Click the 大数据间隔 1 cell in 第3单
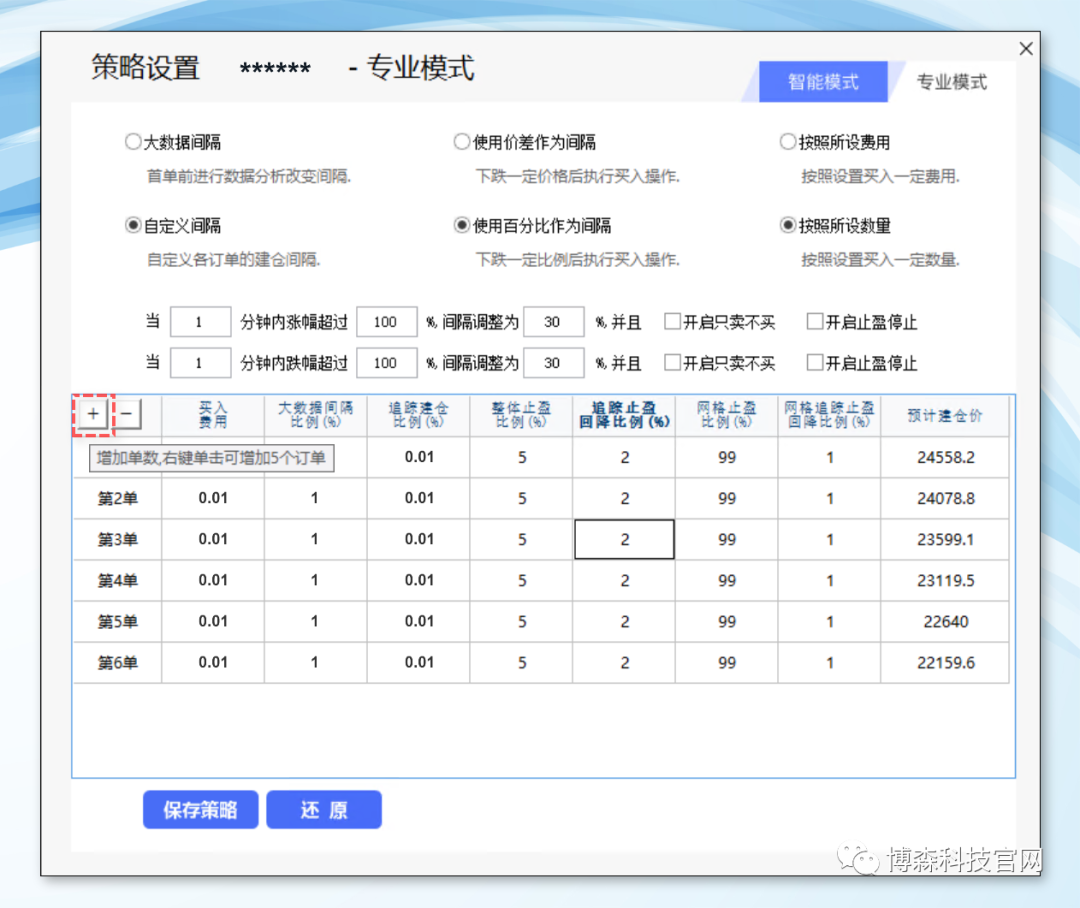Screen dimensions: 1080x908 tap(315, 539)
